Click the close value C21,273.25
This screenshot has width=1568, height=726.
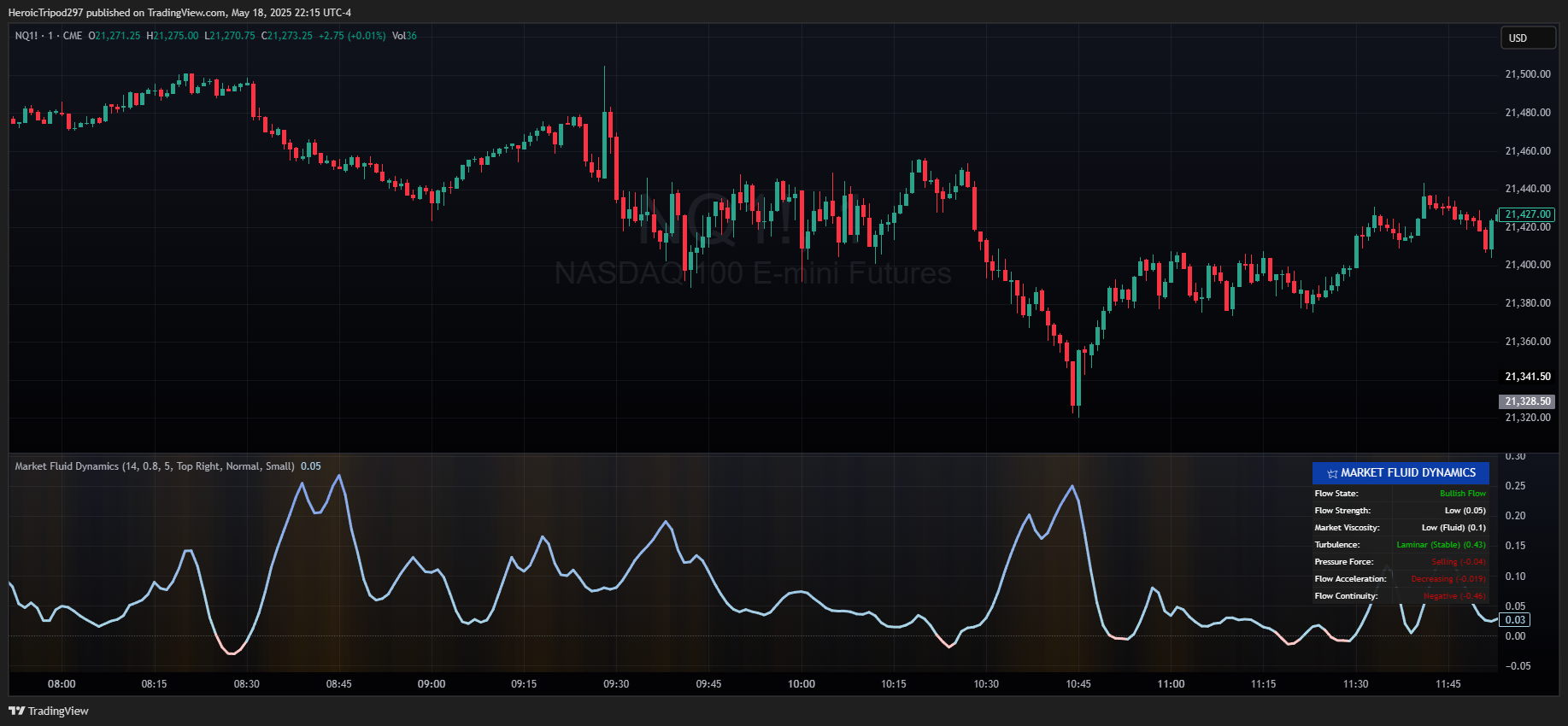[x=287, y=36]
